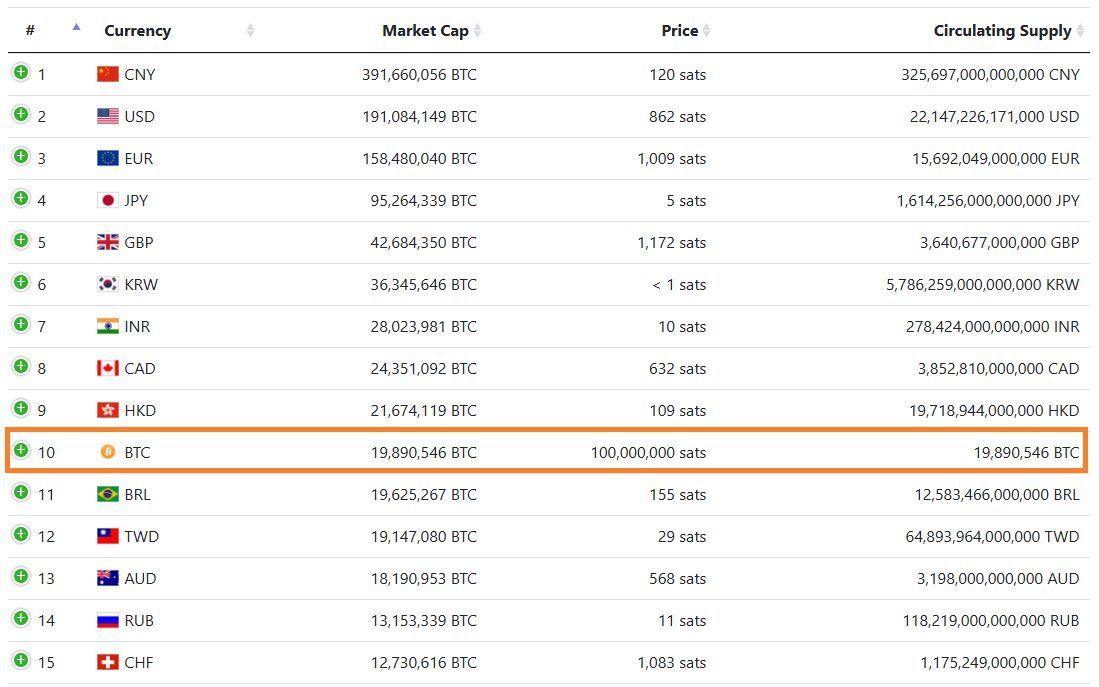Click the Brazil flag icon
The width and height of the screenshot is (1099, 687).
pyautogui.click(x=107, y=494)
